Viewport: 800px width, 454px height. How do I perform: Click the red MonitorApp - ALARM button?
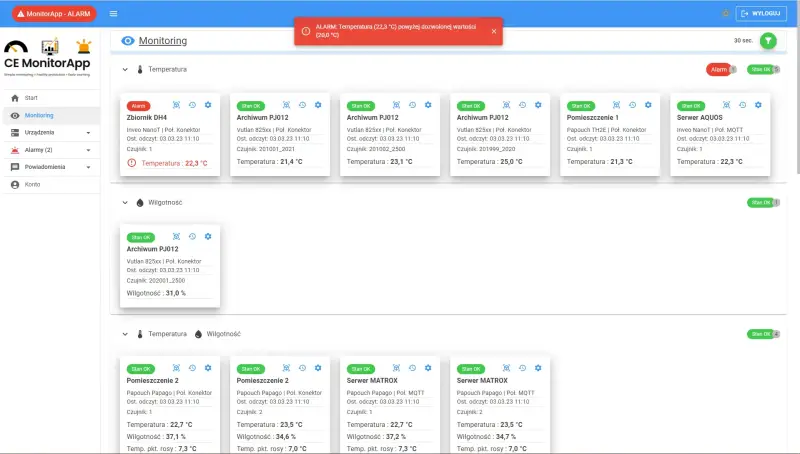click(54, 13)
